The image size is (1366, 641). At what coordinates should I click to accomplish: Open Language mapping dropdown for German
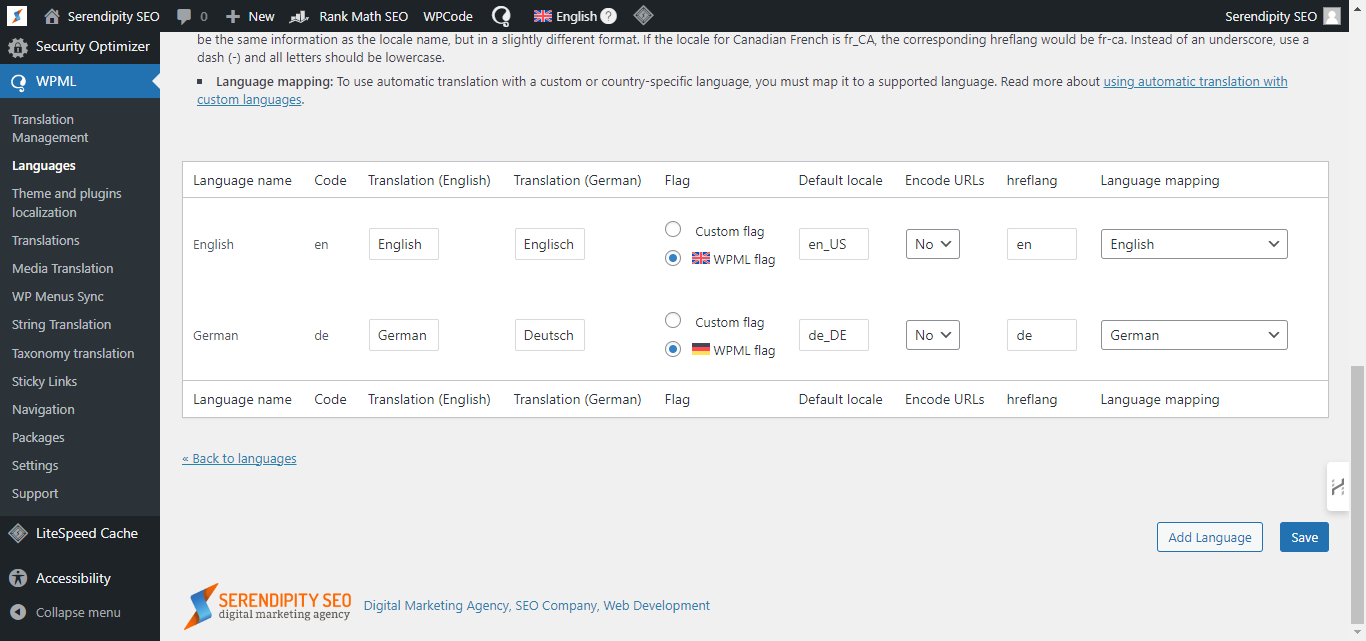click(x=1194, y=335)
